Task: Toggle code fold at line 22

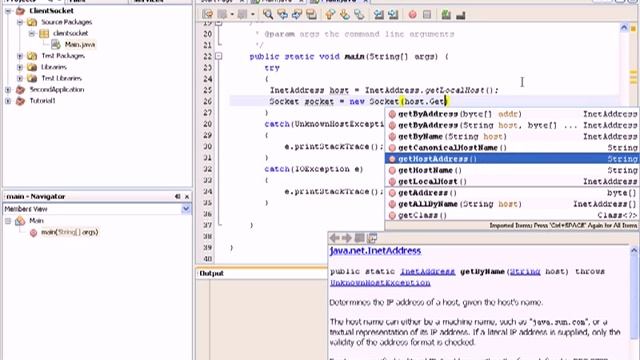Action: pos(219,56)
